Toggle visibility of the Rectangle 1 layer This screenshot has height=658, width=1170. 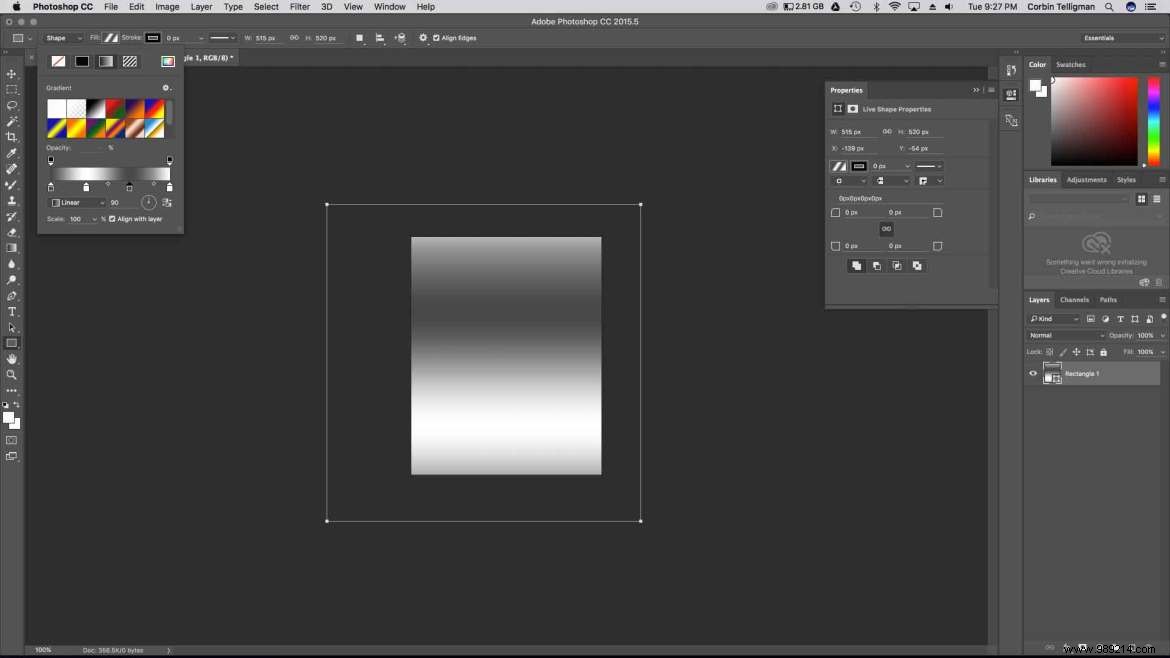[x=1033, y=373]
